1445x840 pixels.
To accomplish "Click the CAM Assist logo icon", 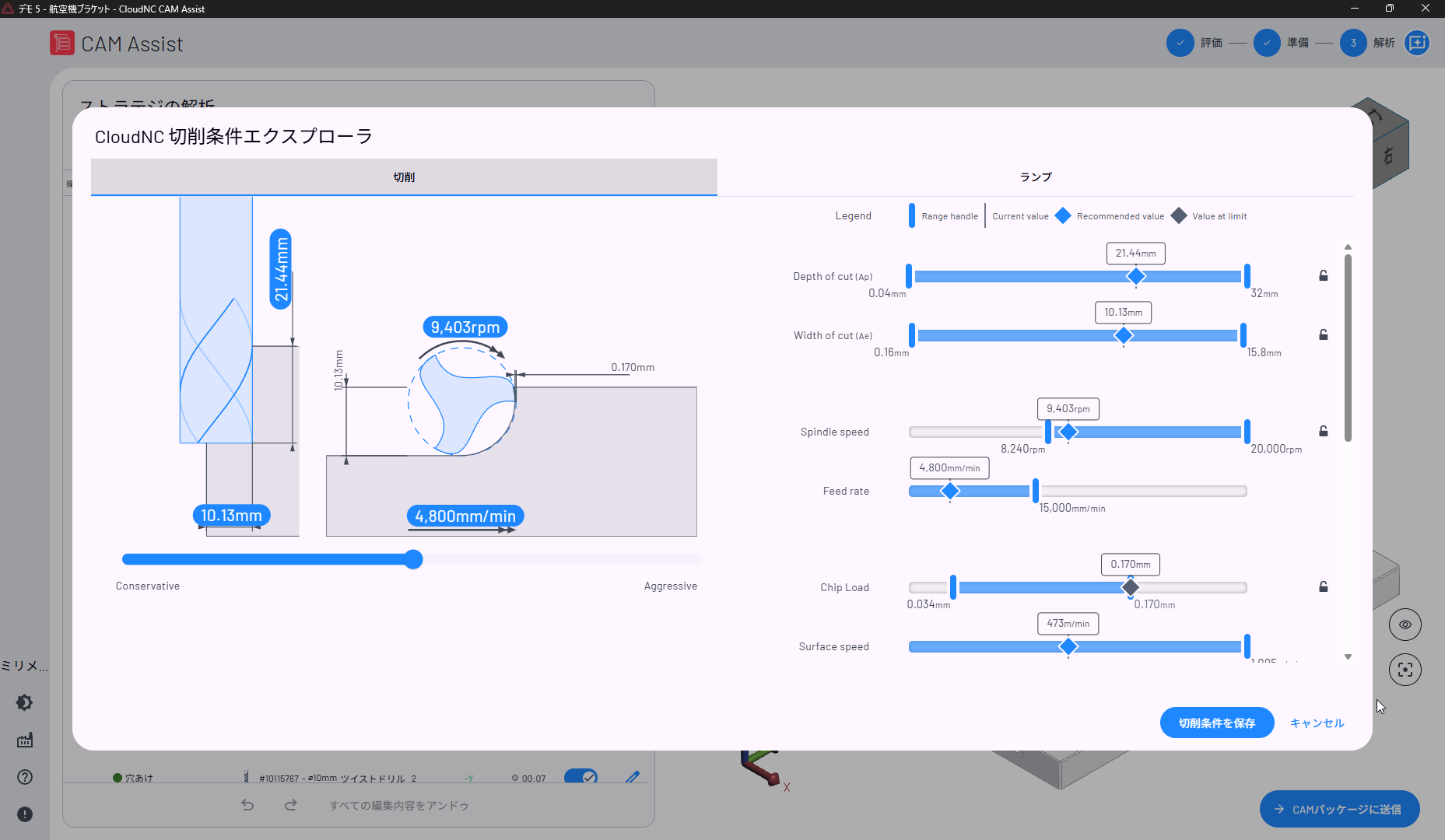I will (x=62, y=44).
